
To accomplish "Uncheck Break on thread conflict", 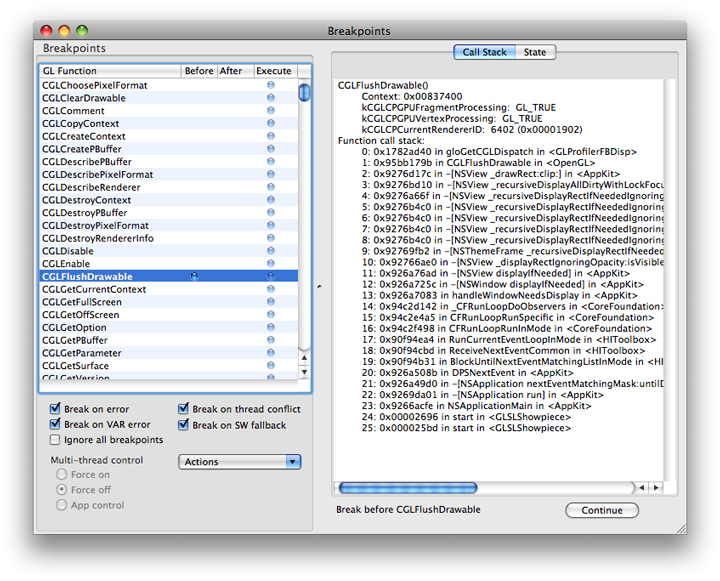I will click(185, 409).
